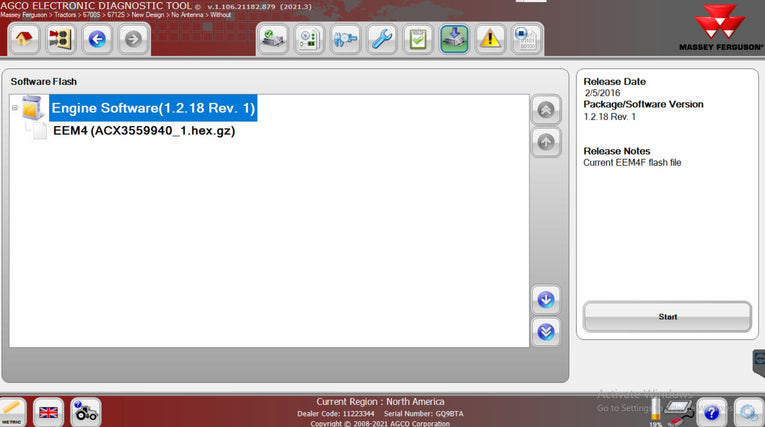The height and width of the screenshot is (427, 765).
Task: Click the blue Back arrow button
Action: click(97, 39)
